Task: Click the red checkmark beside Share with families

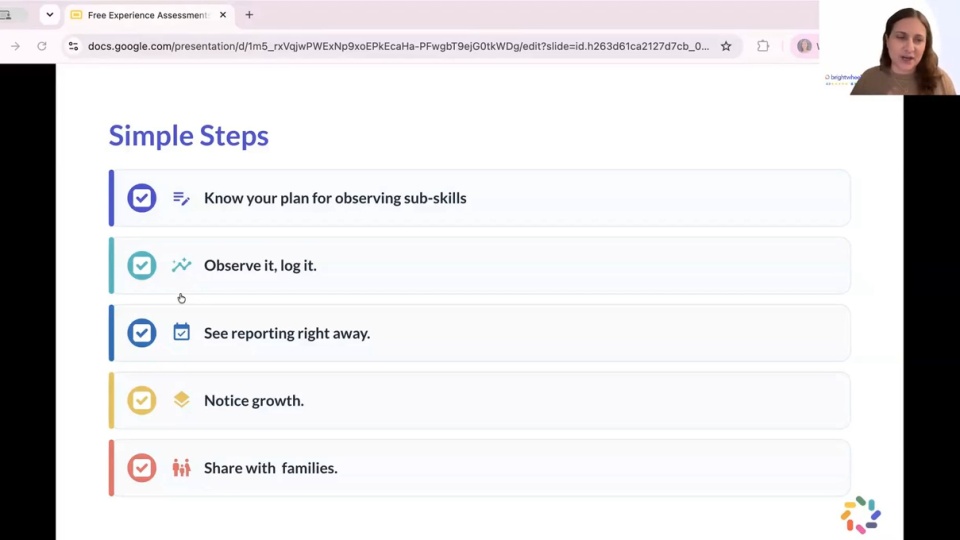Action: tap(141, 468)
